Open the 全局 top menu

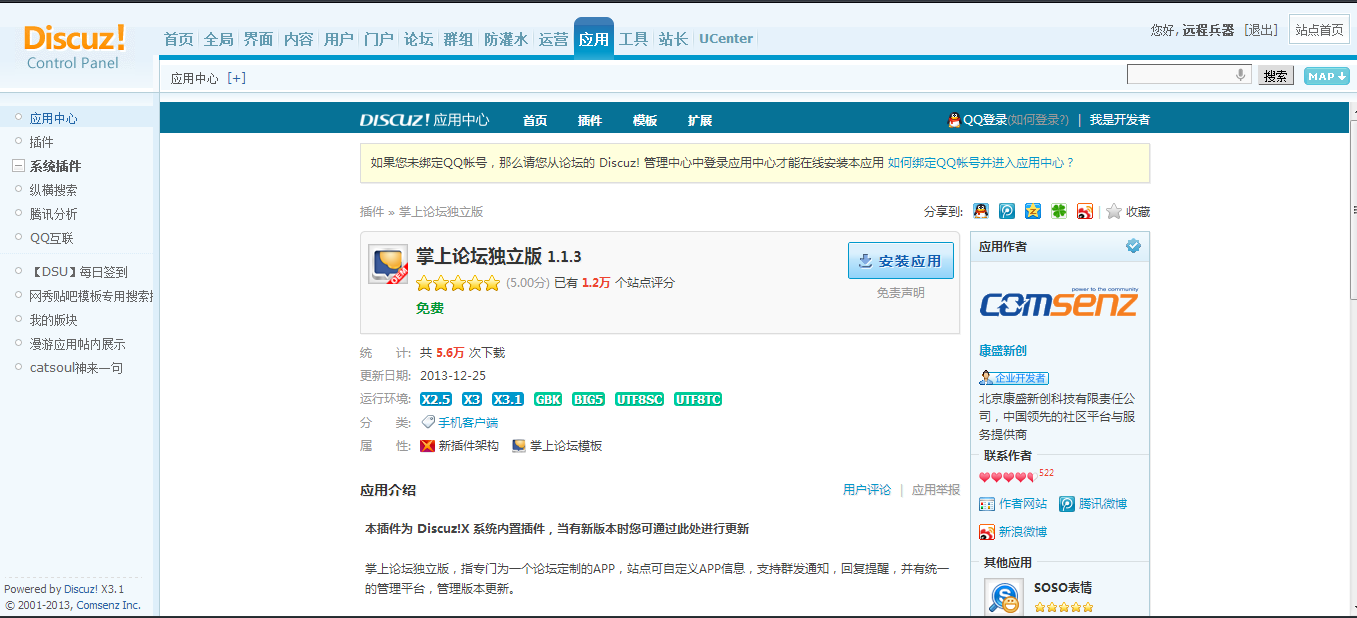[218, 39]
